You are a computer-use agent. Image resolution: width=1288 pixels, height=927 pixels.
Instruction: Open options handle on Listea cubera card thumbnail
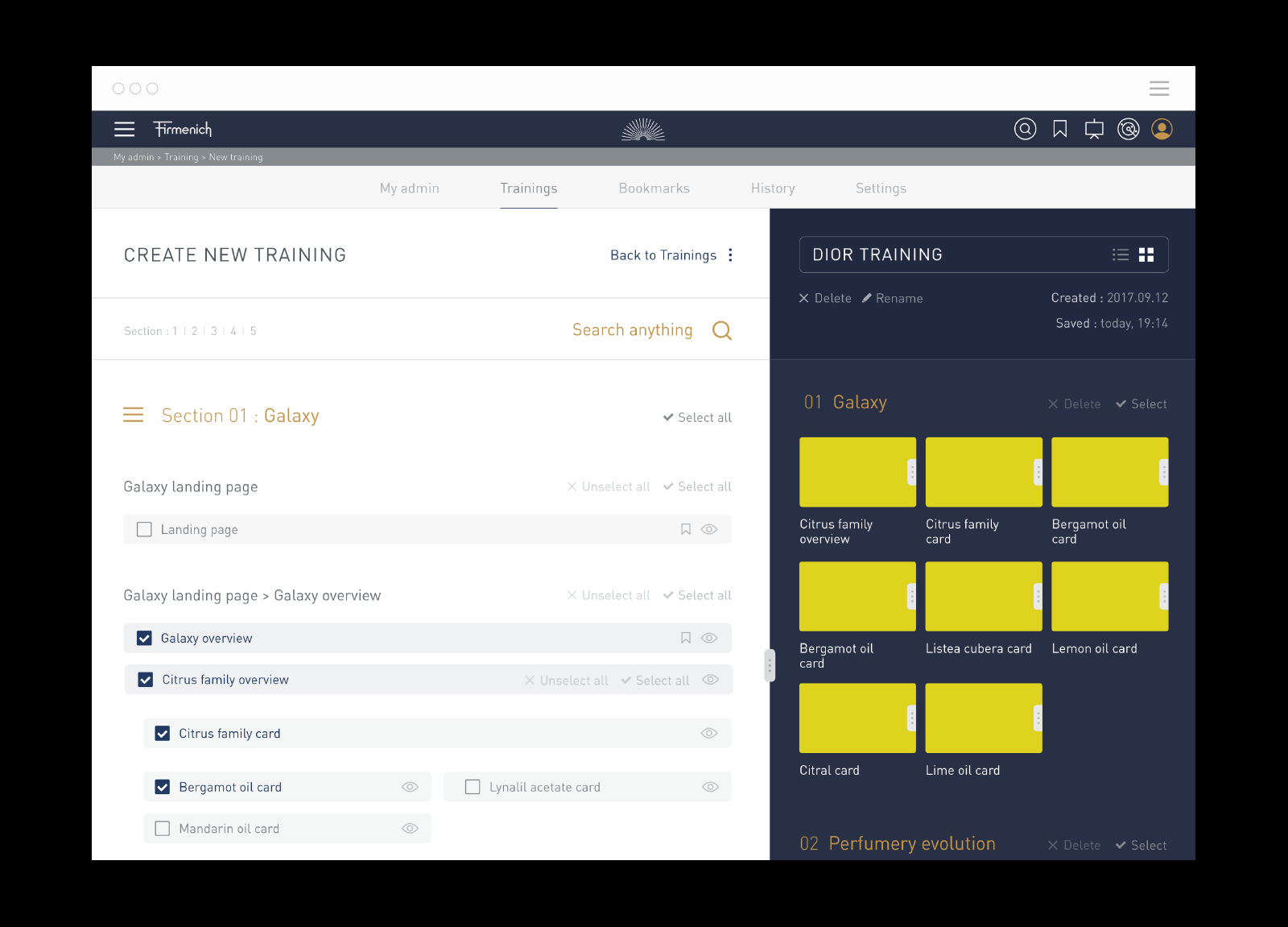(x=1038, y=596)
